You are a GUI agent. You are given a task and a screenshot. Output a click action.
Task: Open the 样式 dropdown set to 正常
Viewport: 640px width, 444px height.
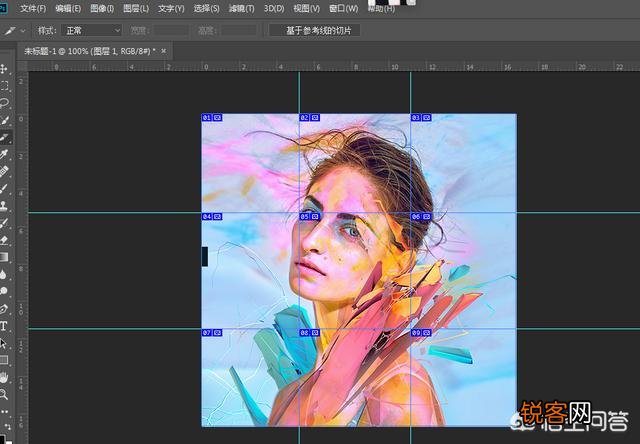(91, 31)
